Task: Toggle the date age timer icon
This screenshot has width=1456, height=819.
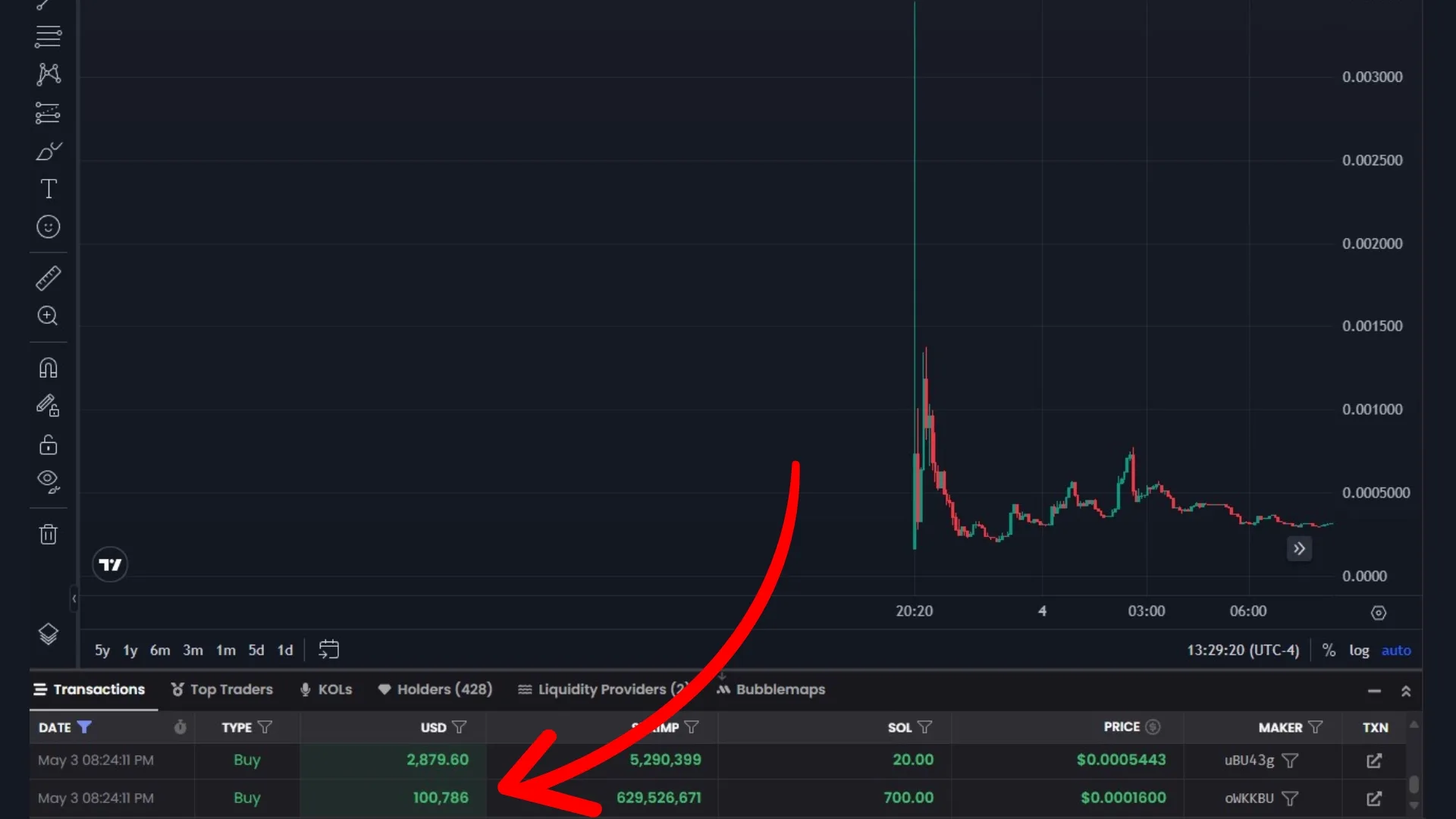Action: pos(180,727)
